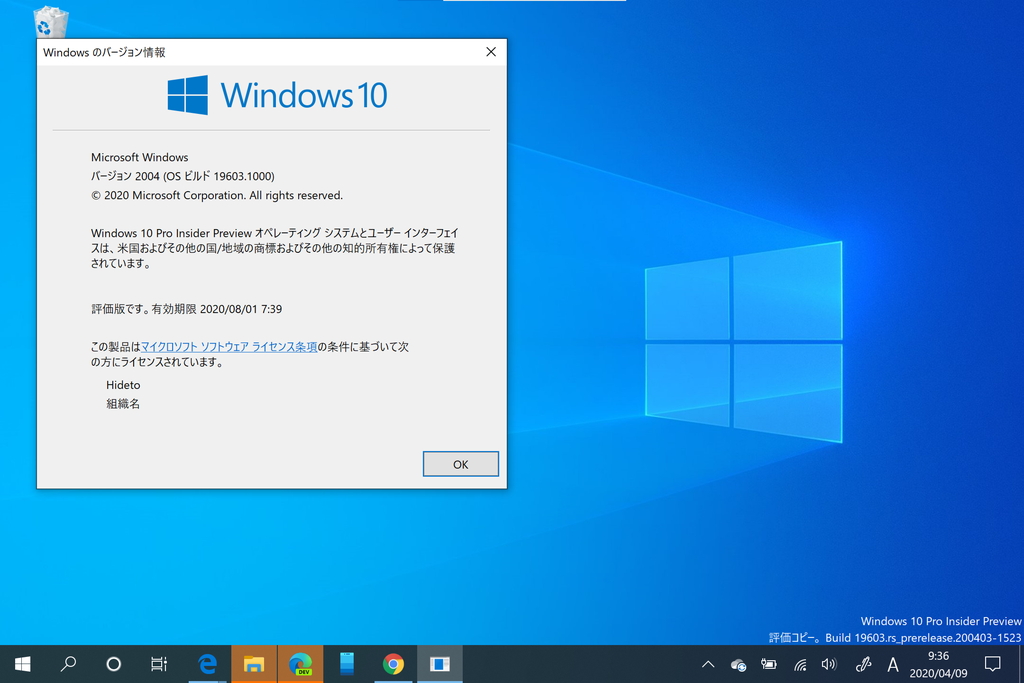Open Task View
The height and width of the screenshot is (683, 1024).
[158, 663]
